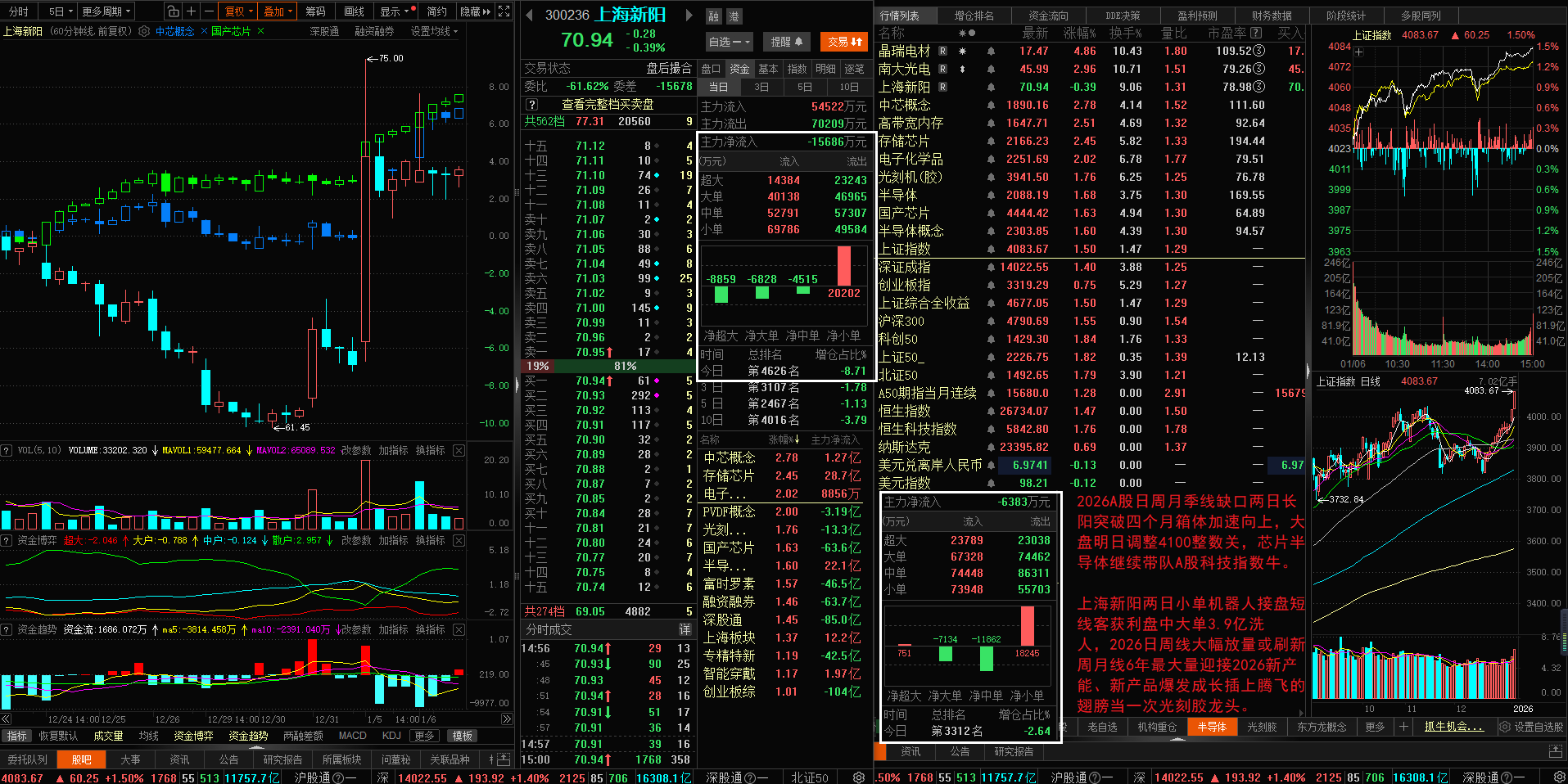This screenshot has height=784, width=1568.
Task: Toggle alert bell for 南大光电 row
Action: pyautogui.click(x=991, y=69)
